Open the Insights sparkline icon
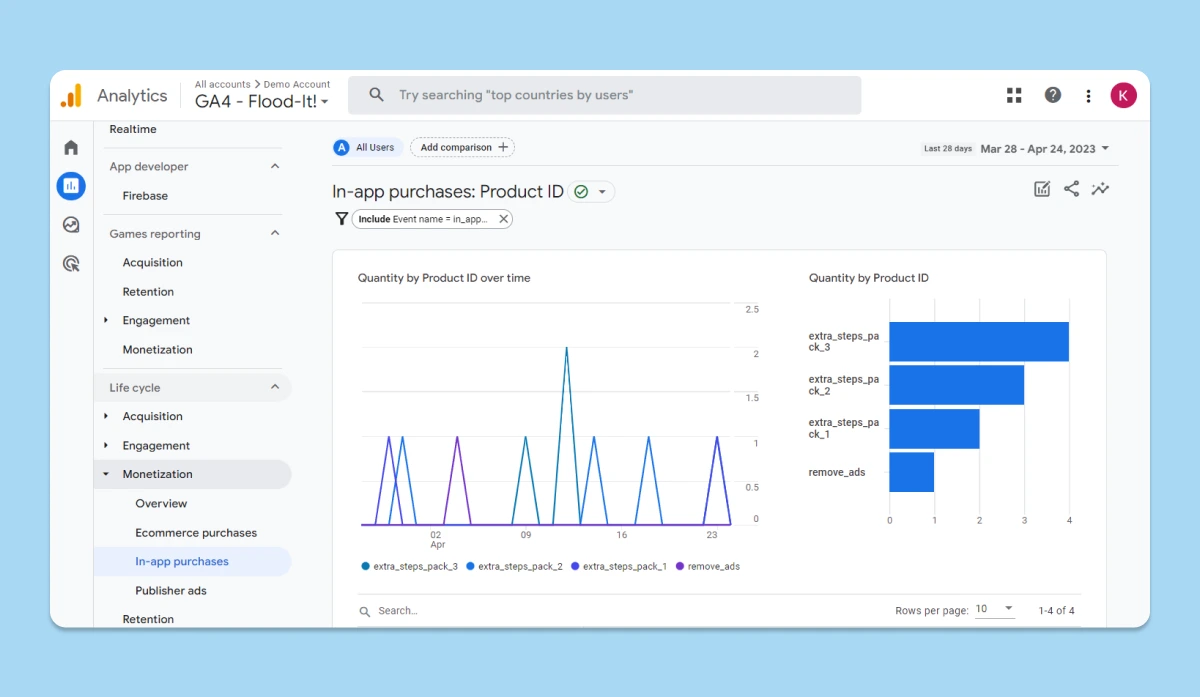The height and width of the screenshot is (697, 1200). 1100,189
